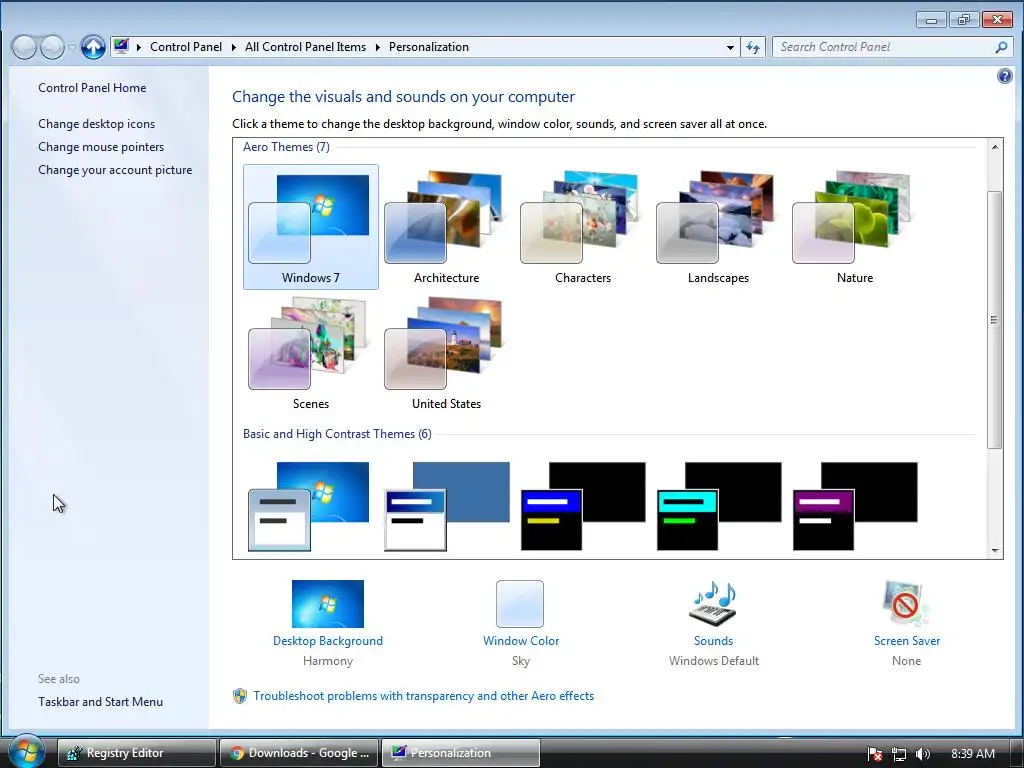Click the Sounds link text
1024x768 pixels.
click(713, 641)
